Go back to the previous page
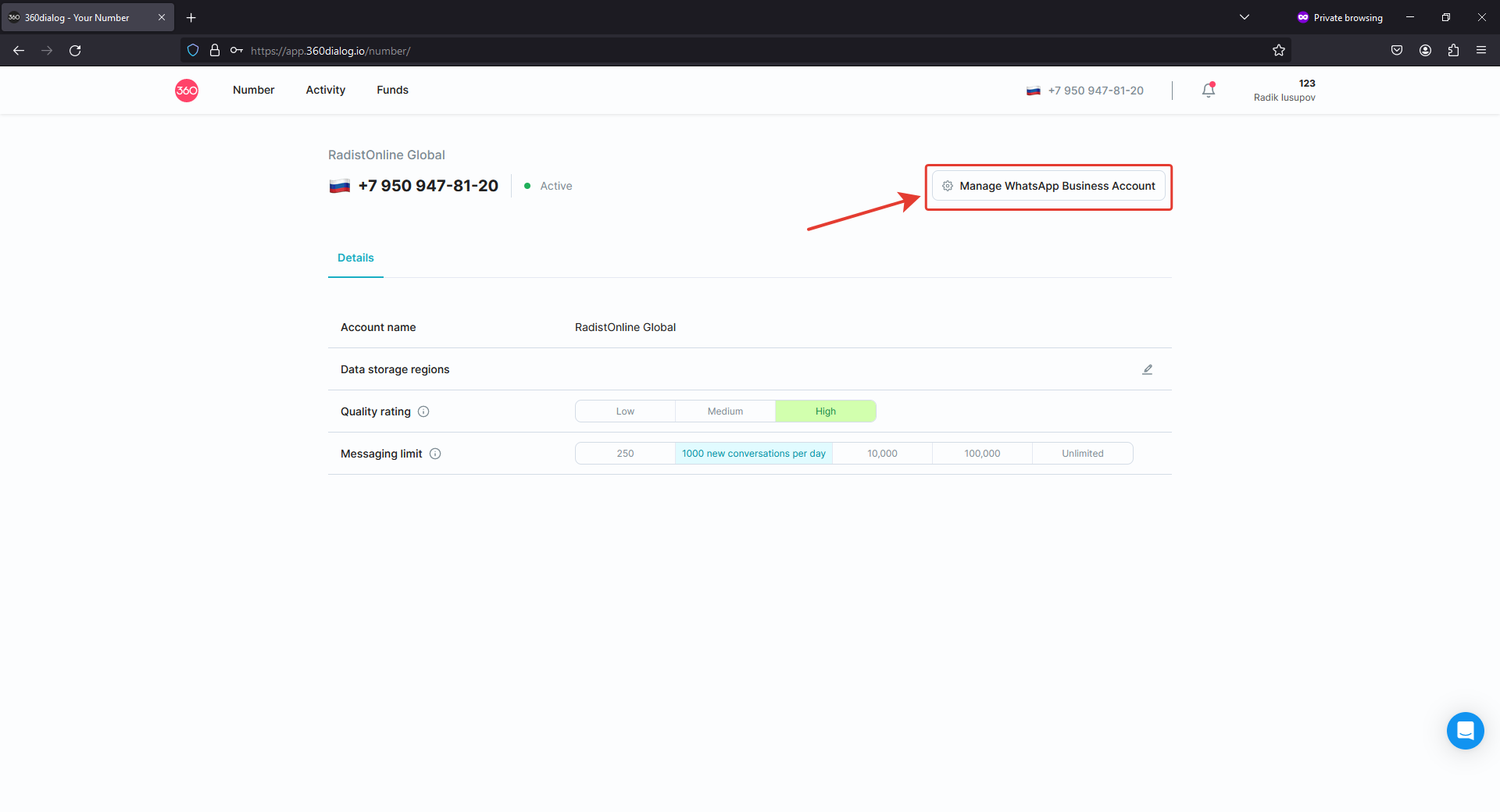The image size is (1500, 812). coord(19,51)
